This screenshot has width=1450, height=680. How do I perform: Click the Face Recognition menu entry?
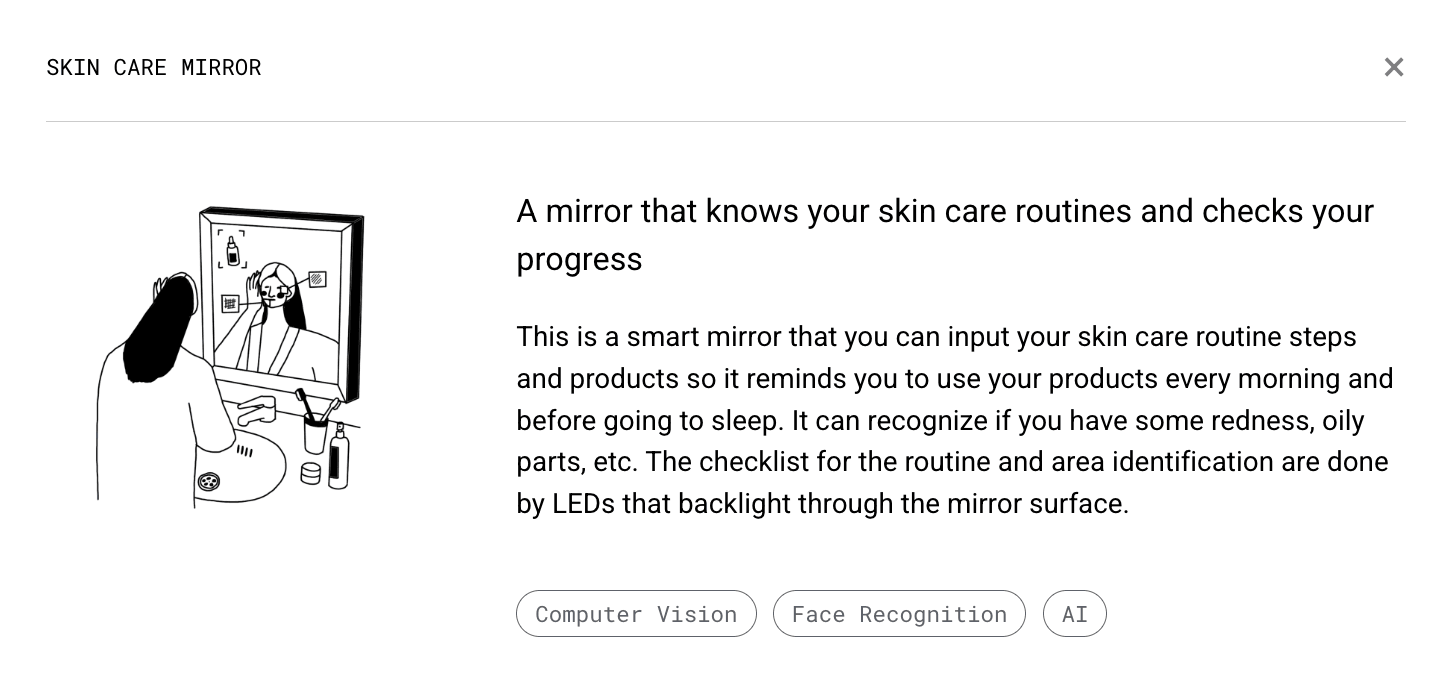tap(898, 613)
